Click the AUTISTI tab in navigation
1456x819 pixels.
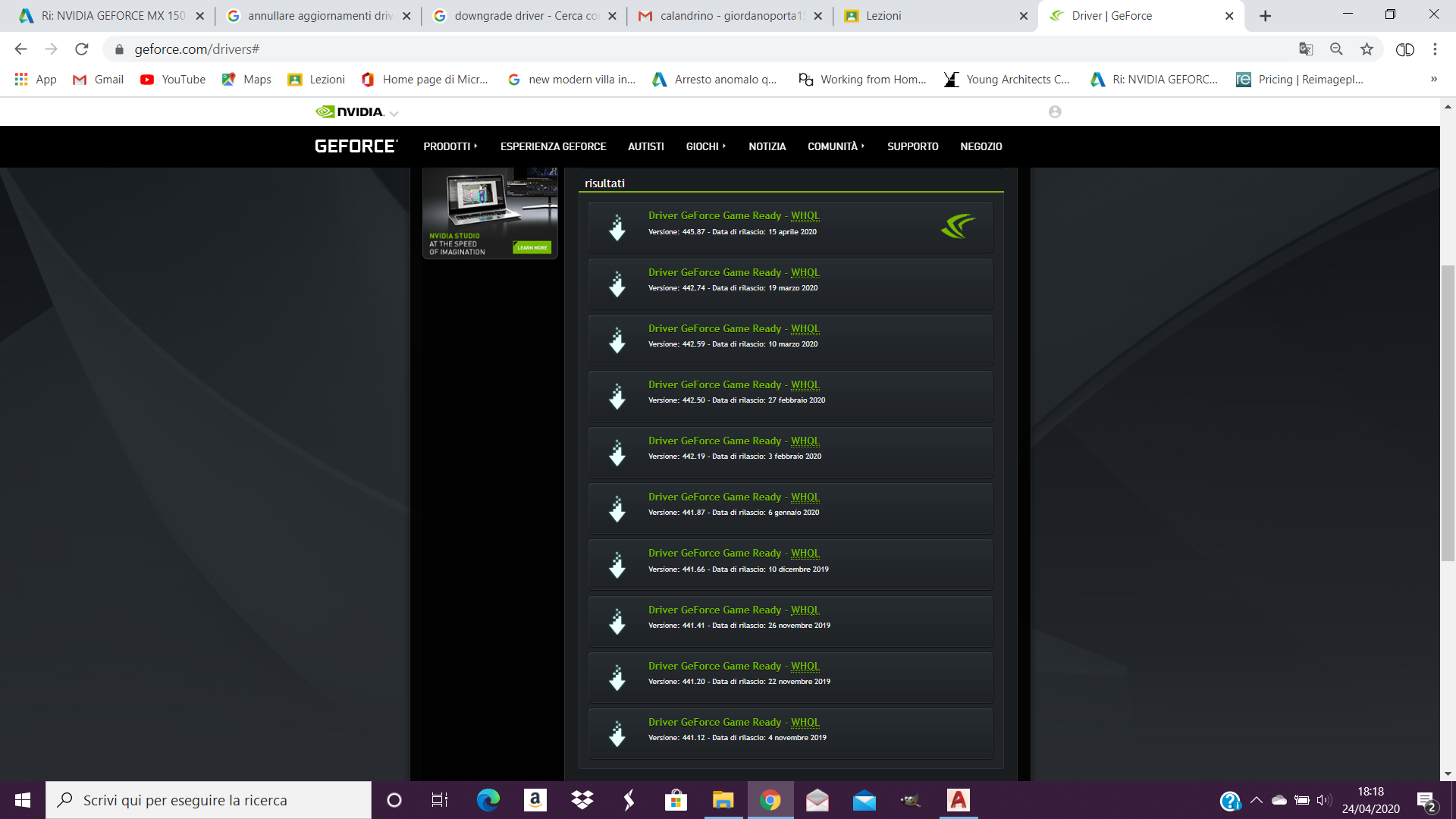point(645,146)
